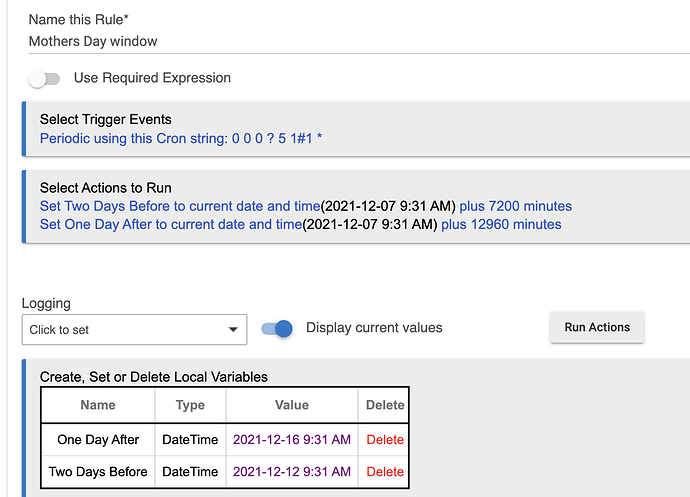Click the 'Delete' column header

[x=385, y=405]
